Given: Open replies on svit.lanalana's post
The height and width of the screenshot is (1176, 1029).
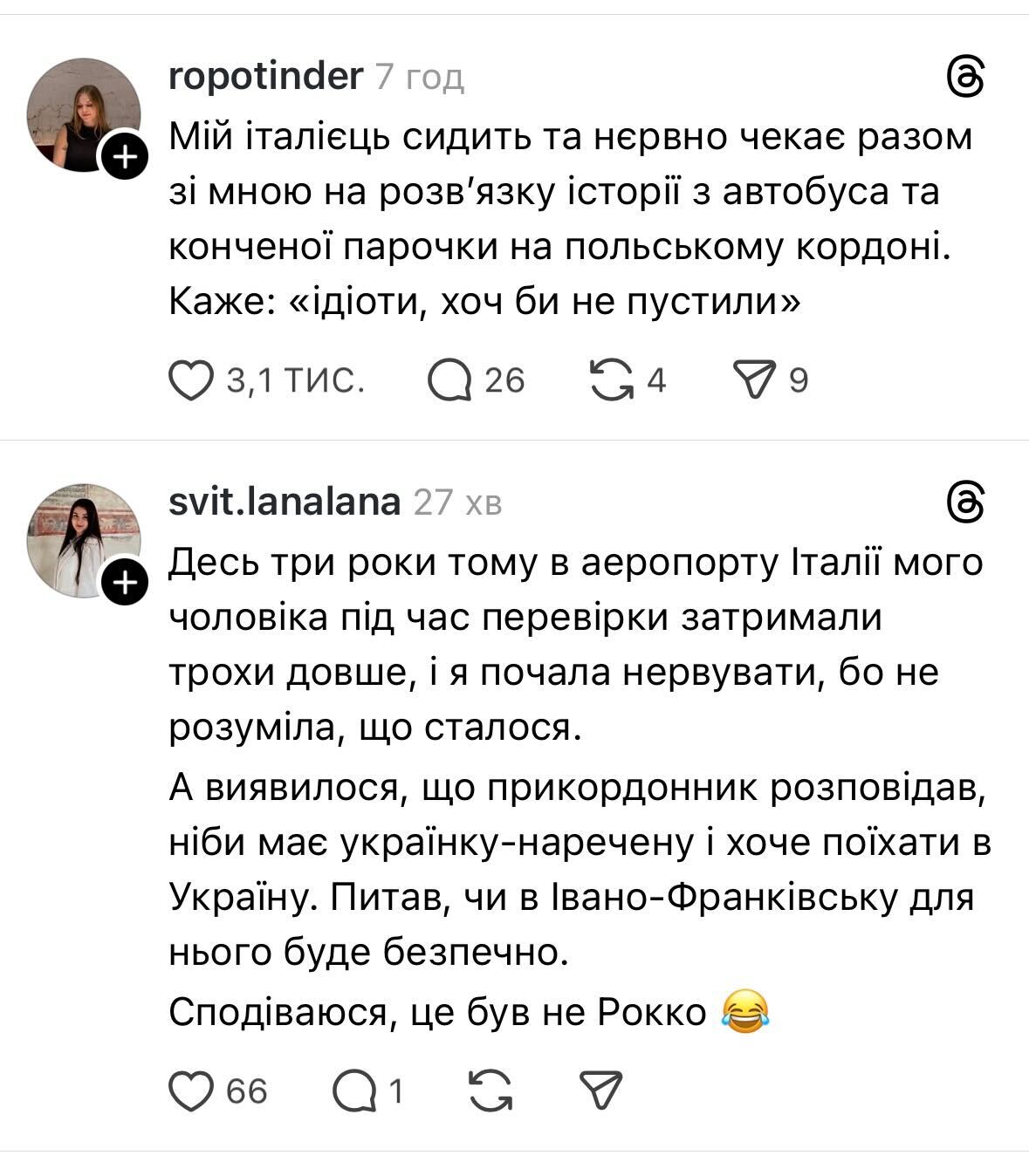Looking at the screenshot, I should (x=354, y=1091).
